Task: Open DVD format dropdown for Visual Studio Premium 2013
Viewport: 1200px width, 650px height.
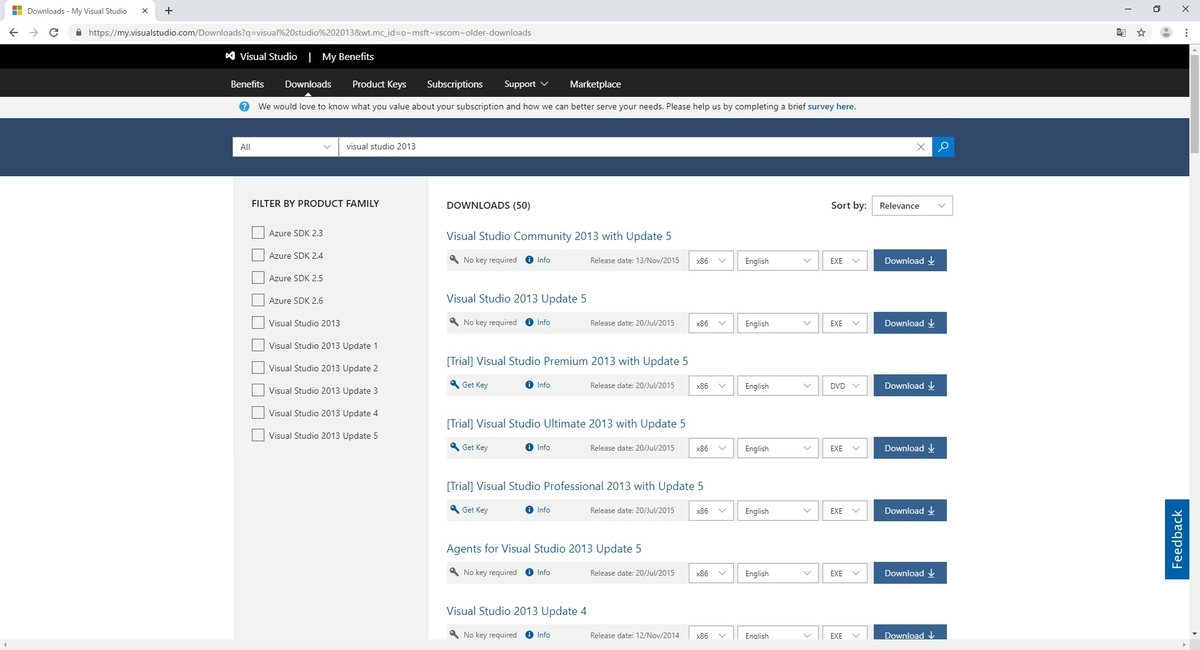Action: coord(844,386)
